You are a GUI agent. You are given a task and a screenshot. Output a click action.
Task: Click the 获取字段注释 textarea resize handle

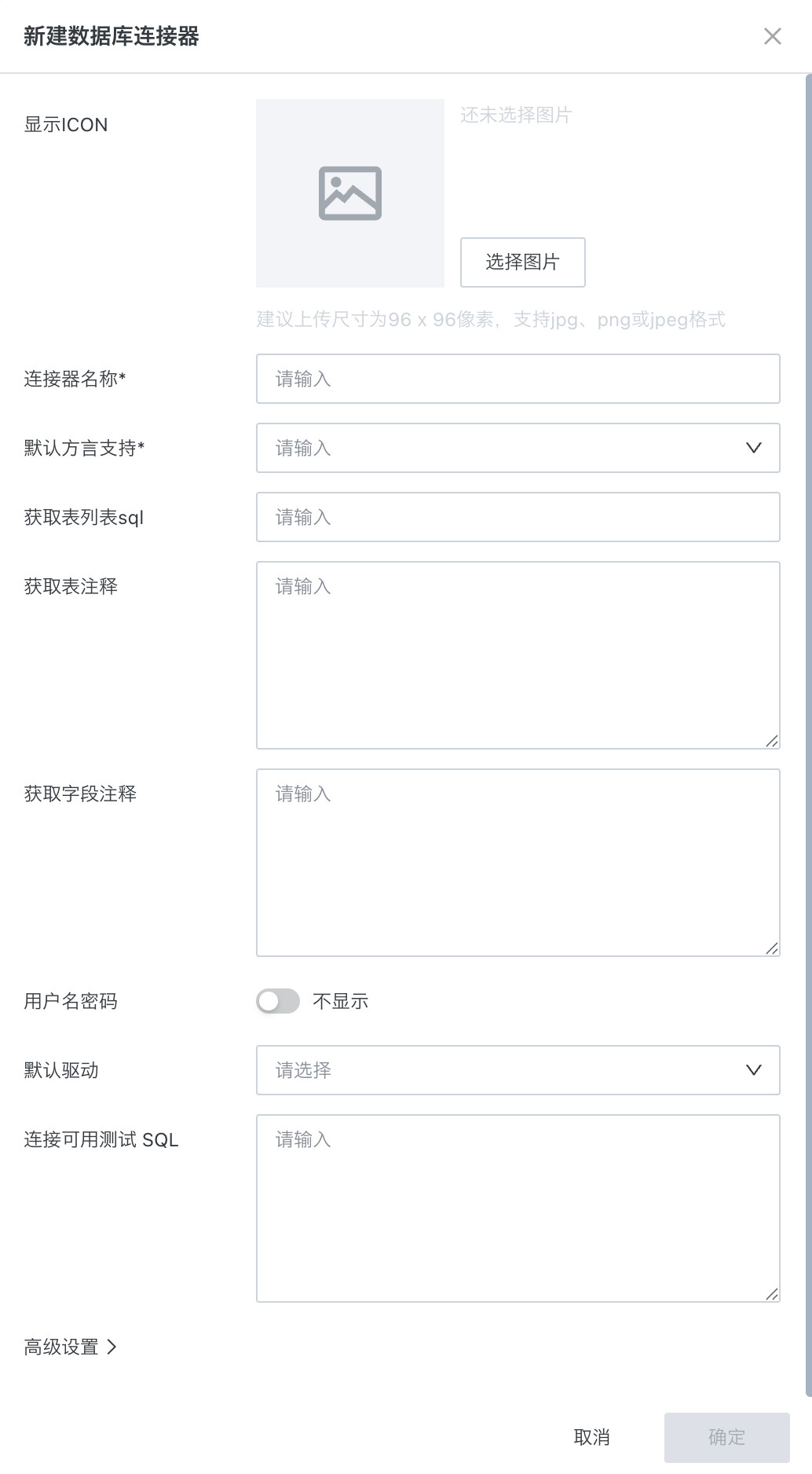click(x=772, y=948)
